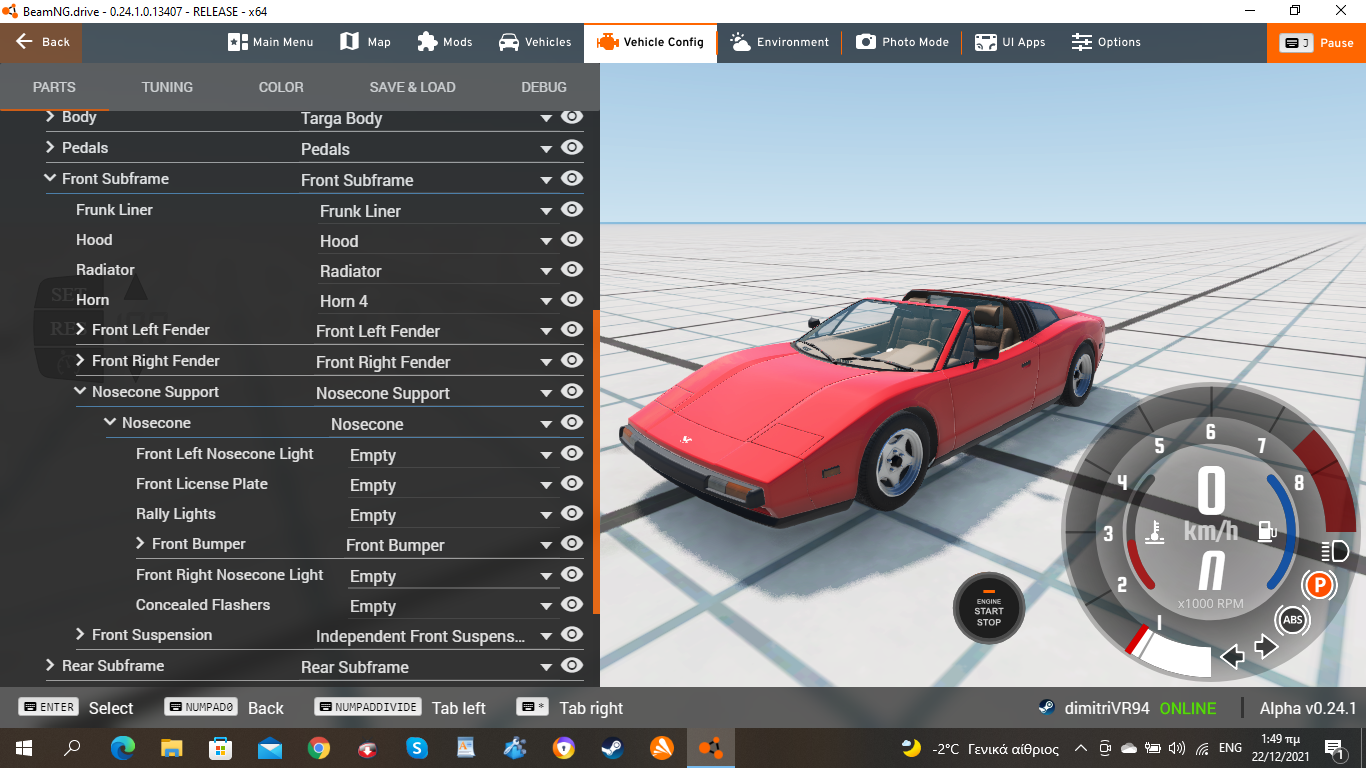
Task: Expand the Front Right Fender node
Action: [80, 360]
